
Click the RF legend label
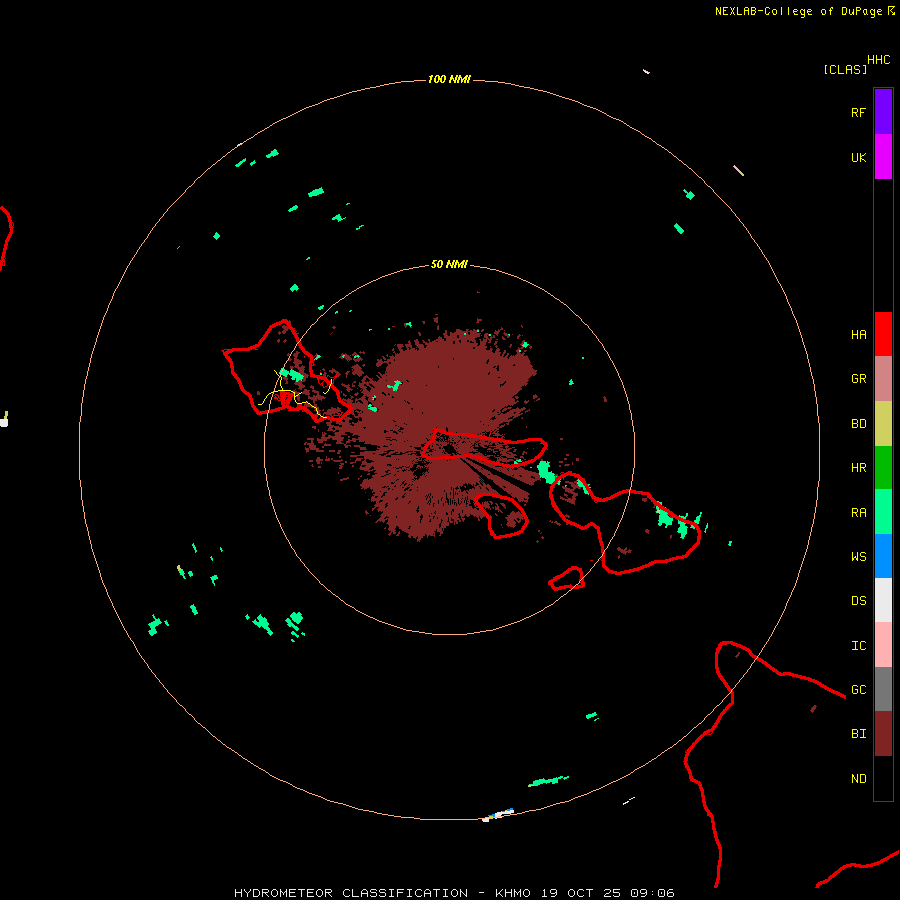pos(858,113)
